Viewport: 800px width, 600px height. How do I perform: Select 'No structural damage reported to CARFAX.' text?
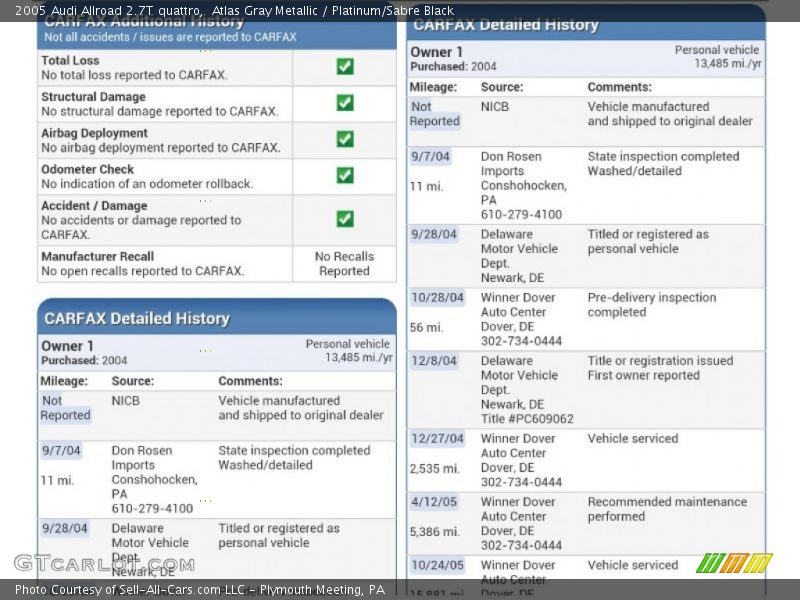click(160, 111)
